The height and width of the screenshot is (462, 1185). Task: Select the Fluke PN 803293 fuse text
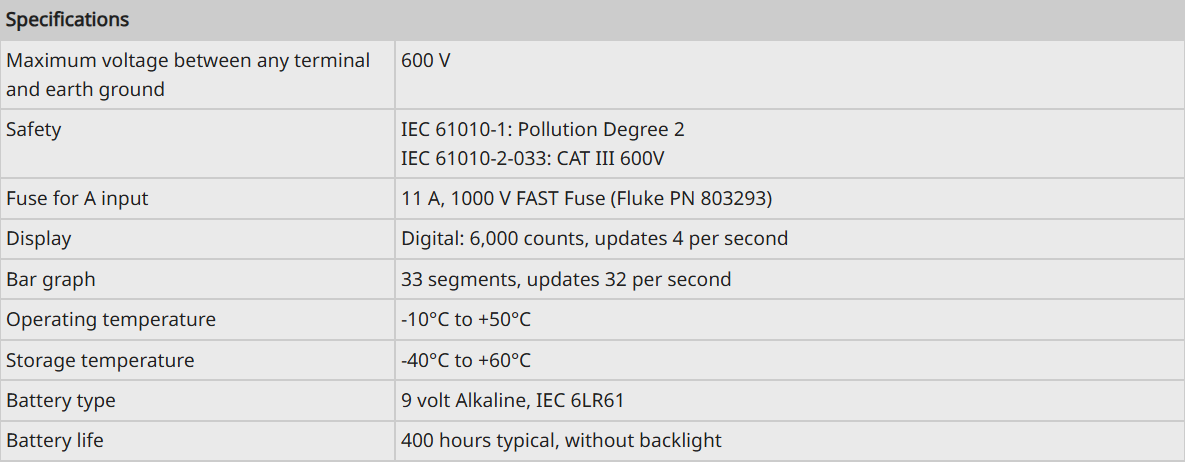click(x=695, y=199)
